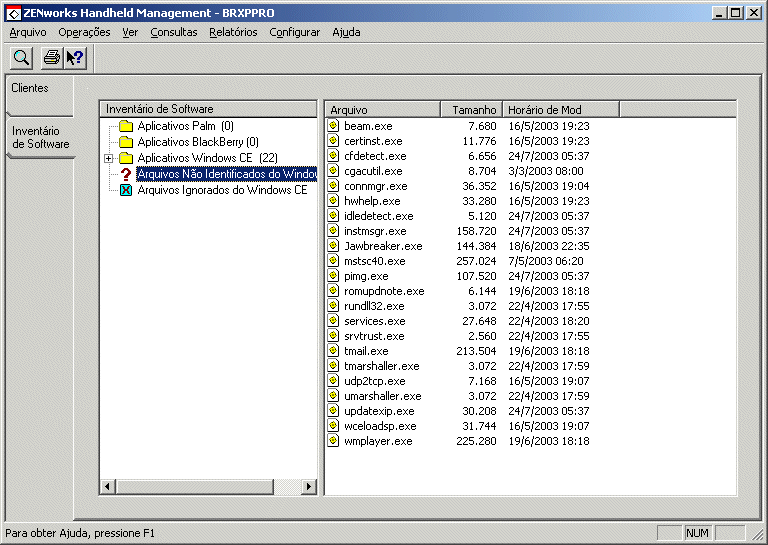Click the Aplicativos Windows CE folder icon
This screenshot has height=545, width=768.
(x=126, y=158)
